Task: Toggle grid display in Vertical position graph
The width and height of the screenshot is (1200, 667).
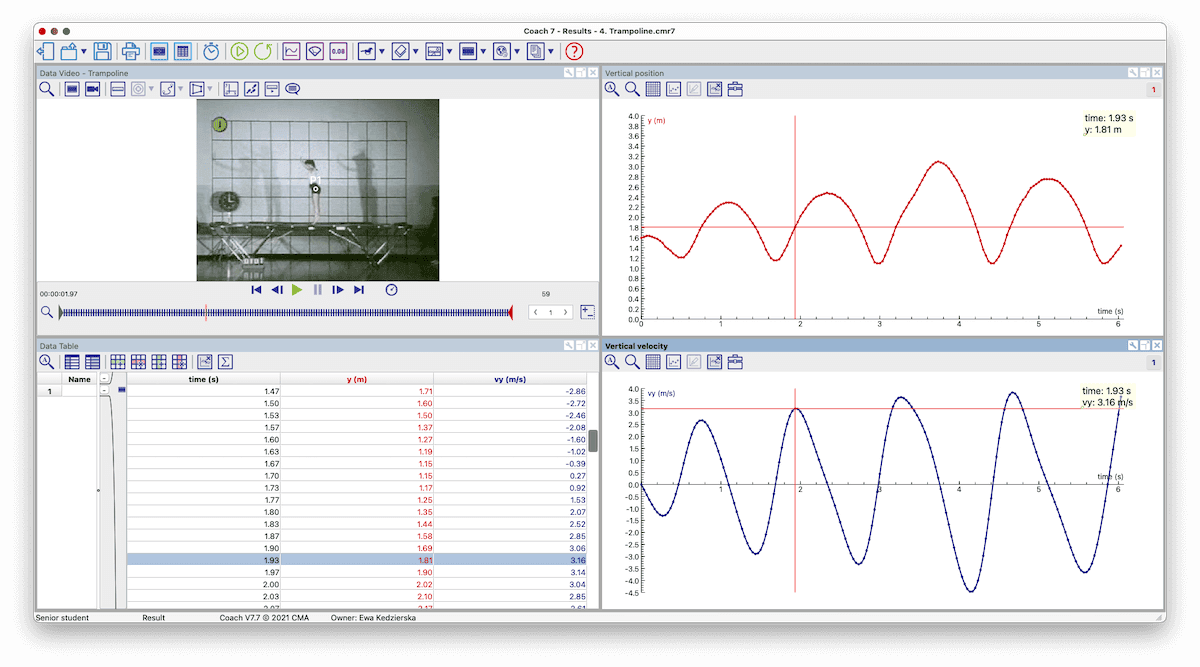Action: click(653, 89)
